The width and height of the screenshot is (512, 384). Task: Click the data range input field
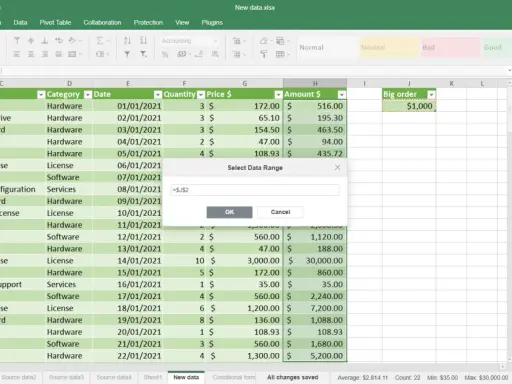tap(255, 190)
